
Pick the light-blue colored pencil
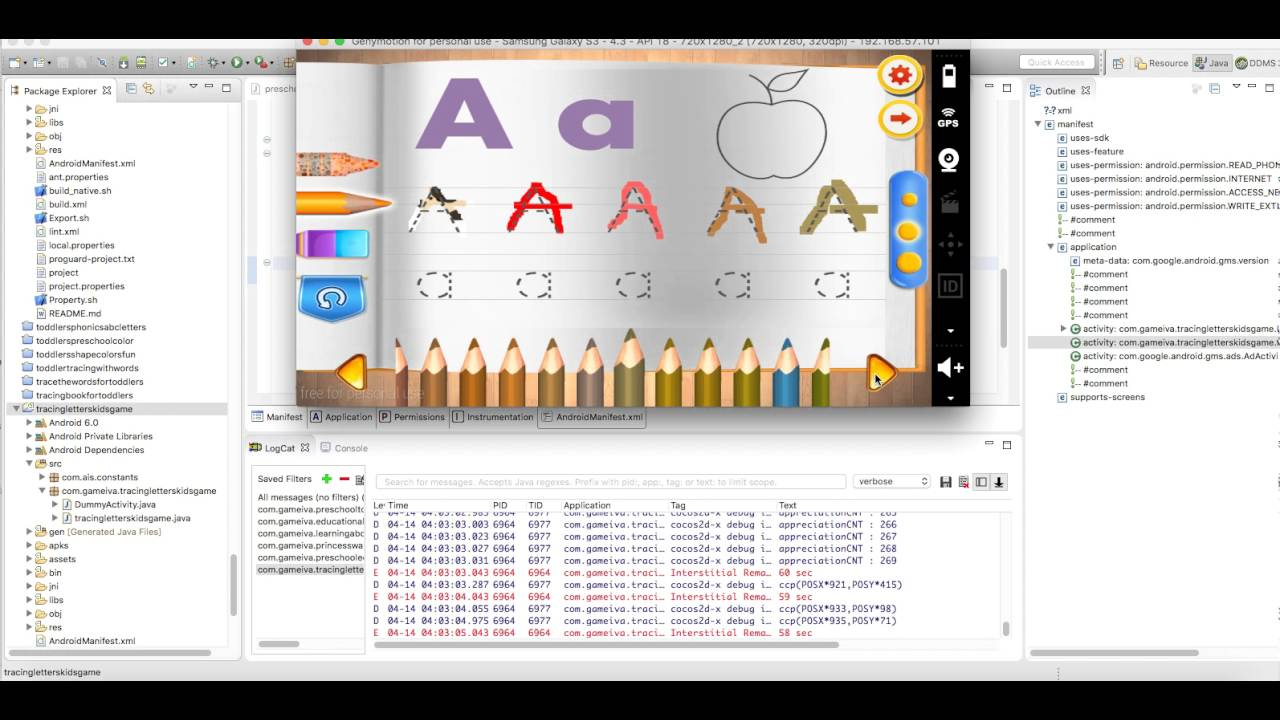785,372
